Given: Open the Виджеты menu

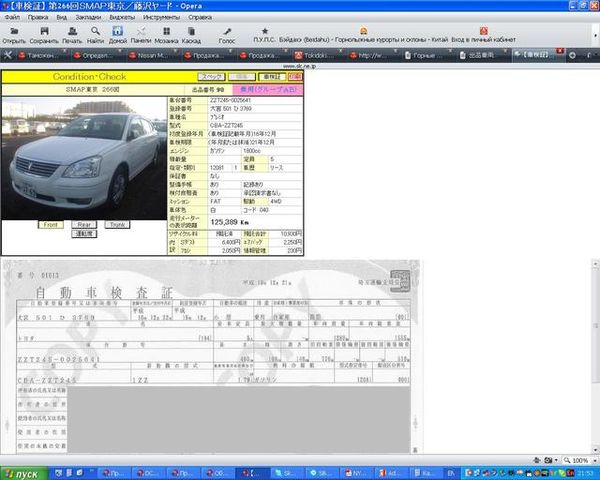Looking at the screenshot, I should point(122,17).
